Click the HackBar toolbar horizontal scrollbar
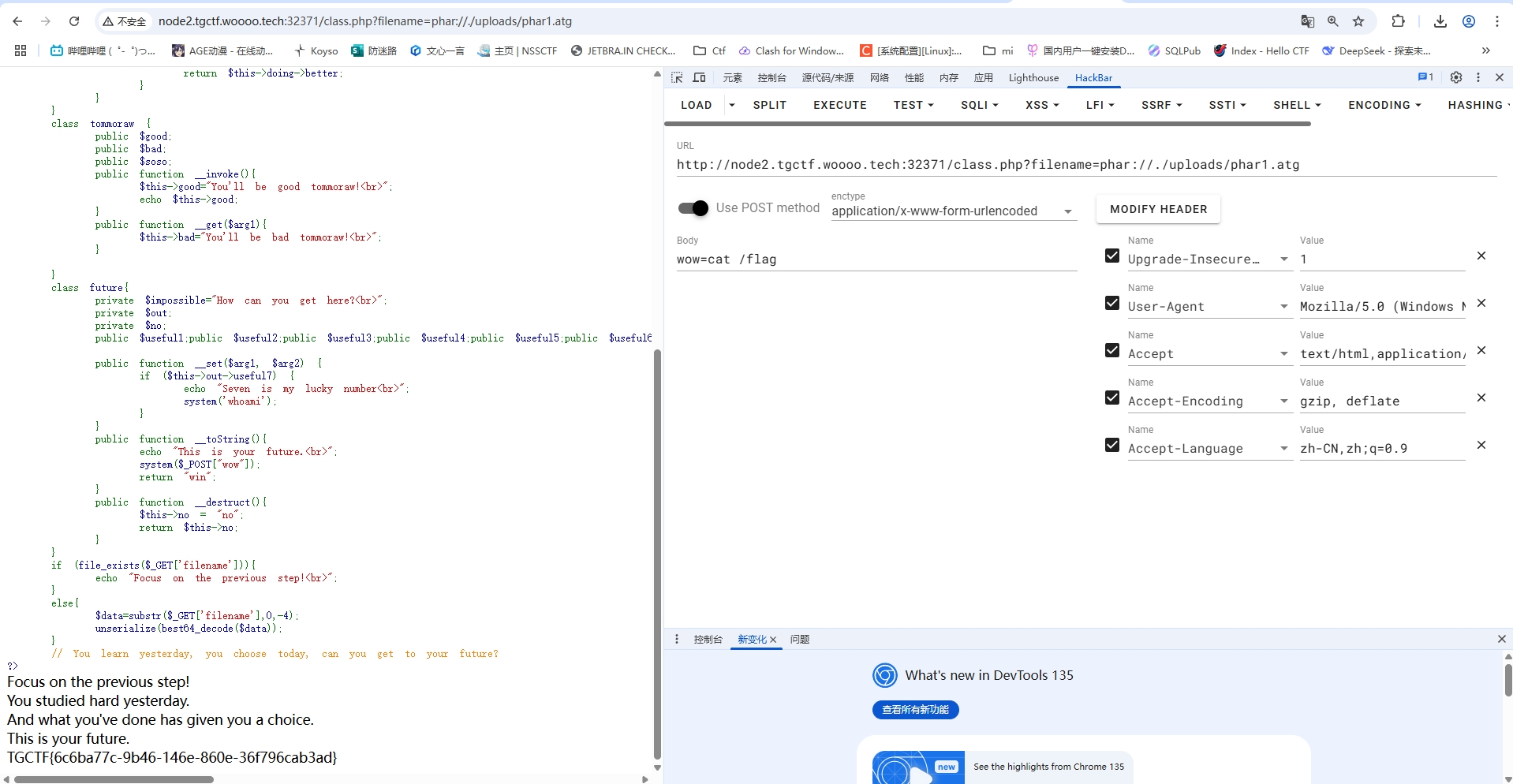This screenshot has width=1513, height=784. 988,124
